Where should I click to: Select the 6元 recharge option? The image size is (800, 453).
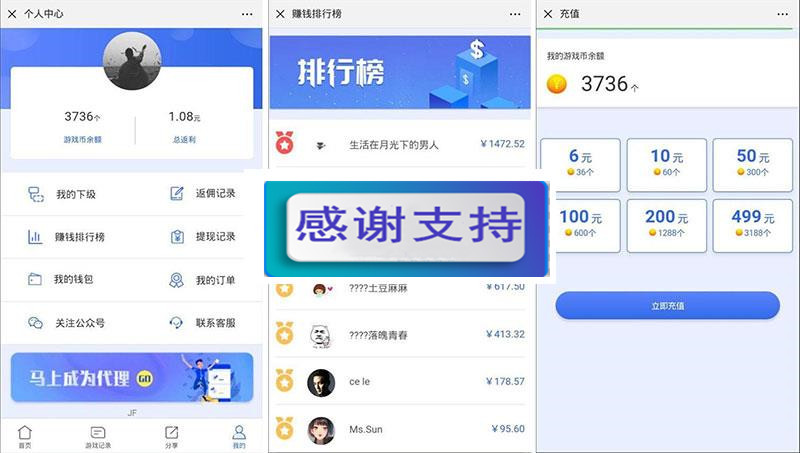581,165
